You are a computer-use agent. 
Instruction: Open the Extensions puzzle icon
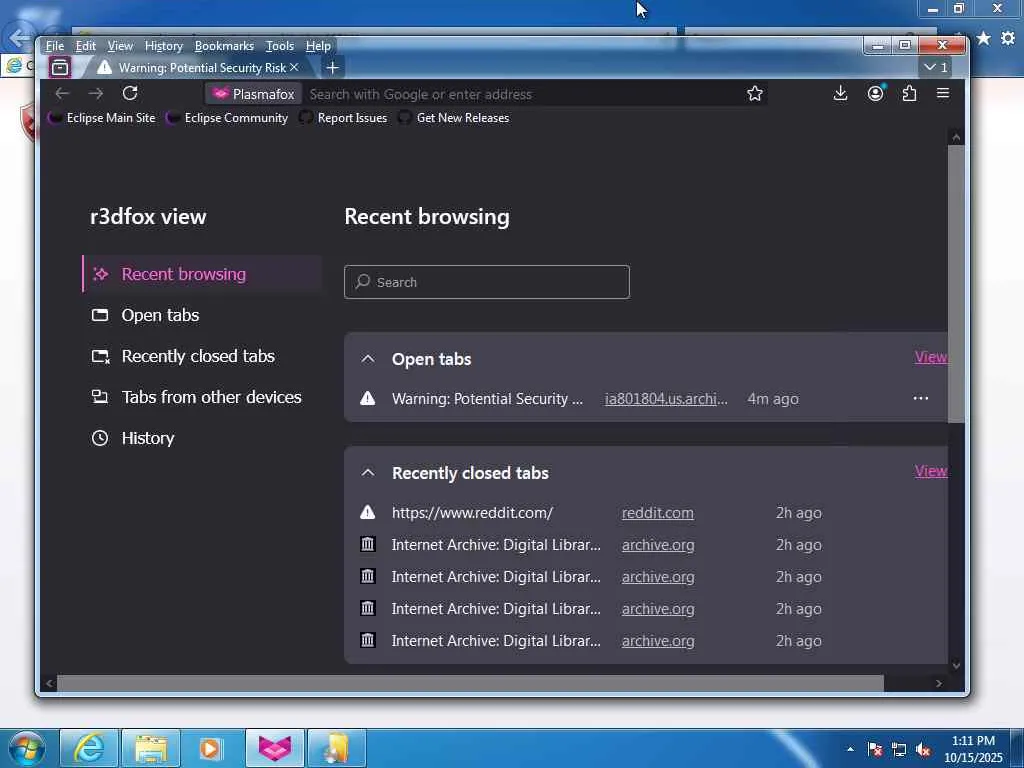[909, 93]
